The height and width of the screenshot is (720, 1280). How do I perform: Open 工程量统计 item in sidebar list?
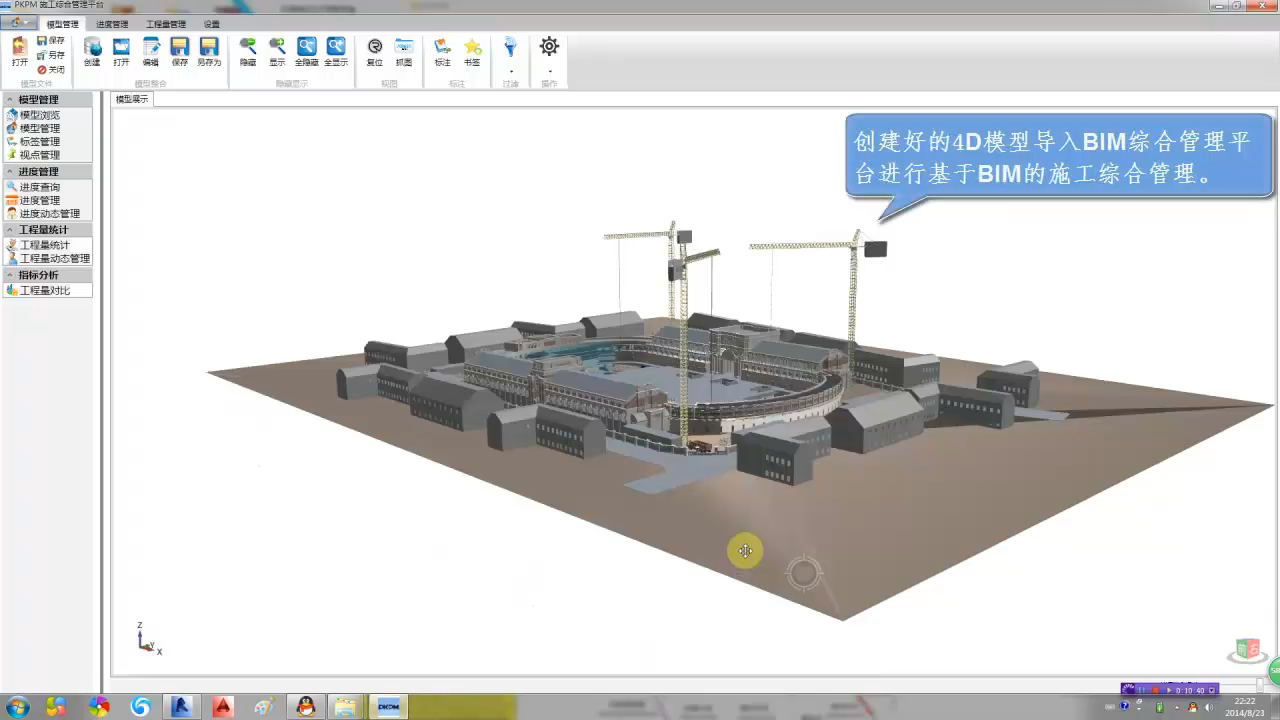[38, 245]
